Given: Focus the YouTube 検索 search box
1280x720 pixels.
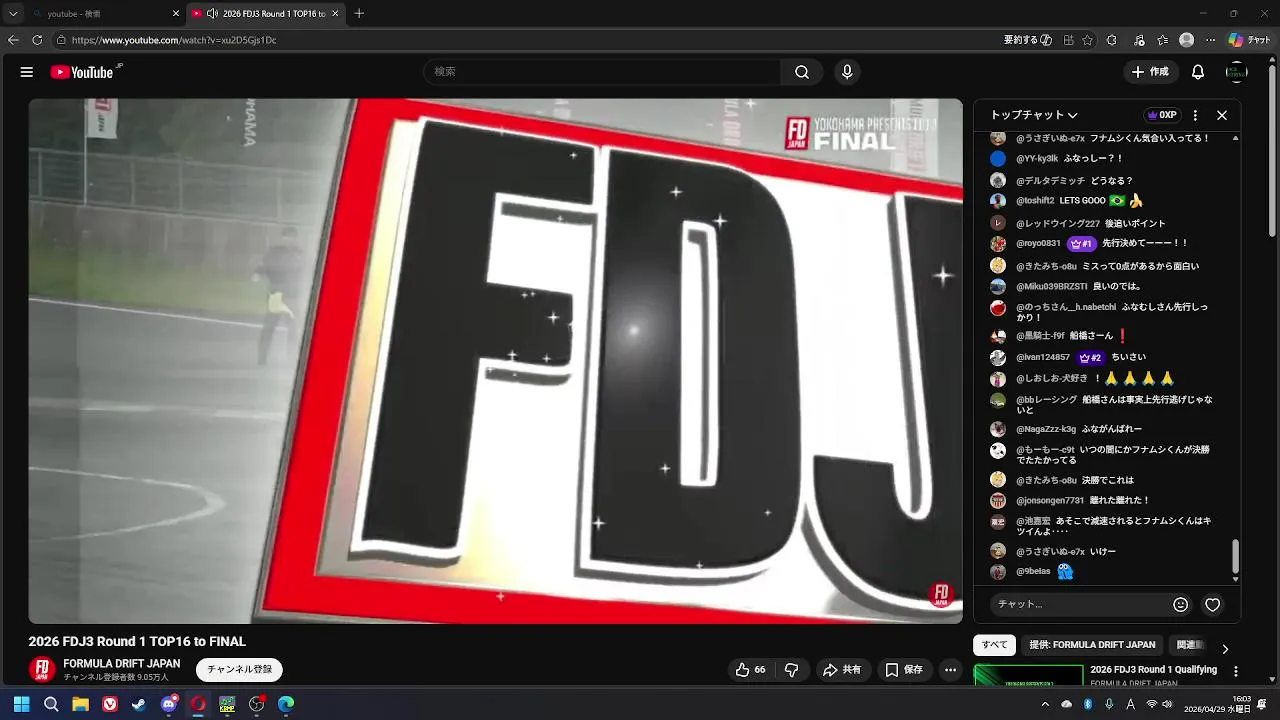Looking at the screenshot, I should click(602, 72).
